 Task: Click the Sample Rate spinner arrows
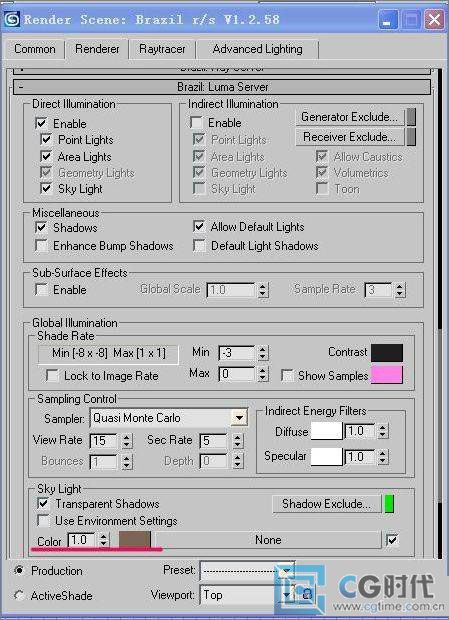click(400, 290)
